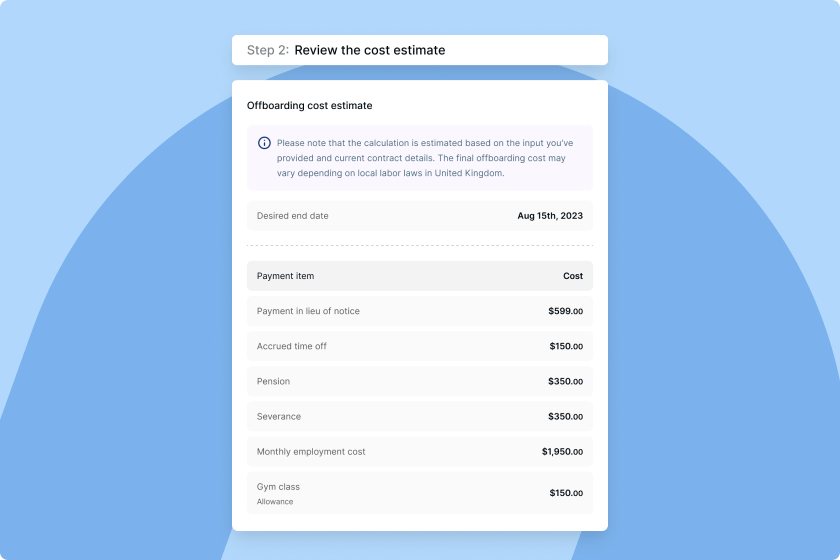Click the Desired end date label
Image resolution: width=840 pixels, height=560 pixels.
click(x=292, y=216)
